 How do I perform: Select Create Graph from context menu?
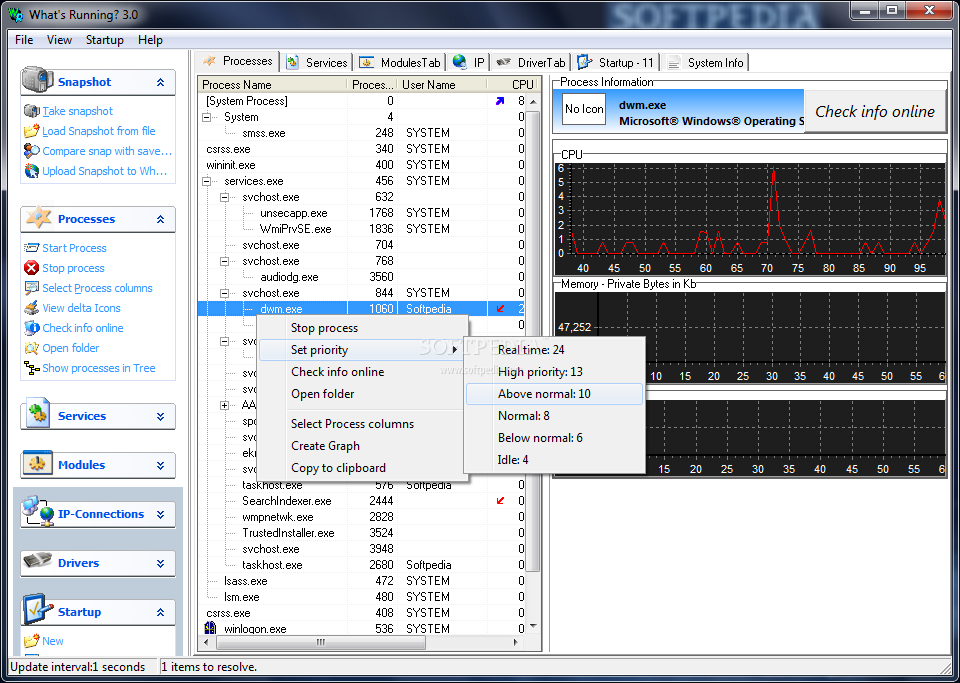325,446
